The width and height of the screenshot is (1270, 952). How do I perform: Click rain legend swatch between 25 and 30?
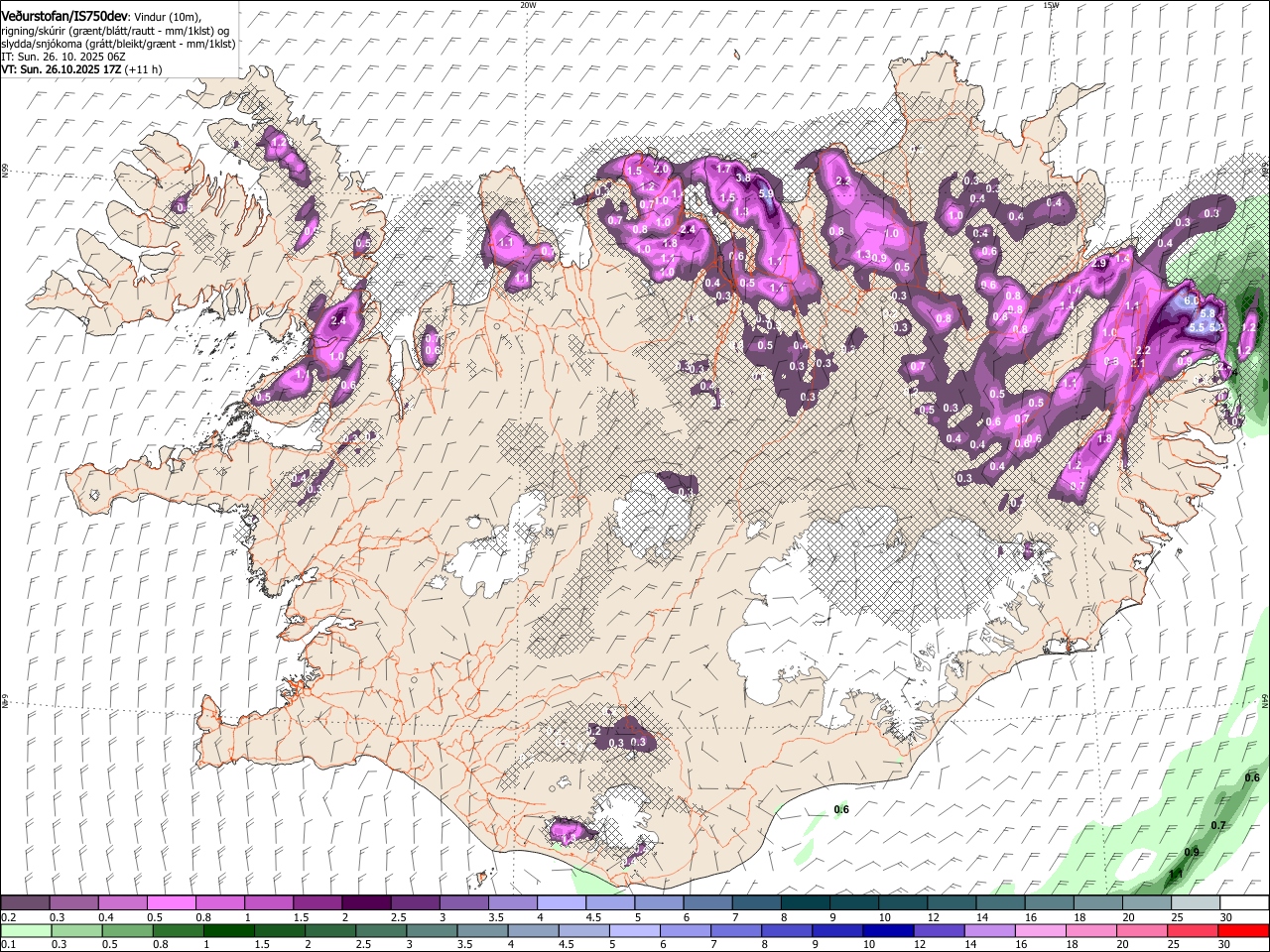[1194, 930]
